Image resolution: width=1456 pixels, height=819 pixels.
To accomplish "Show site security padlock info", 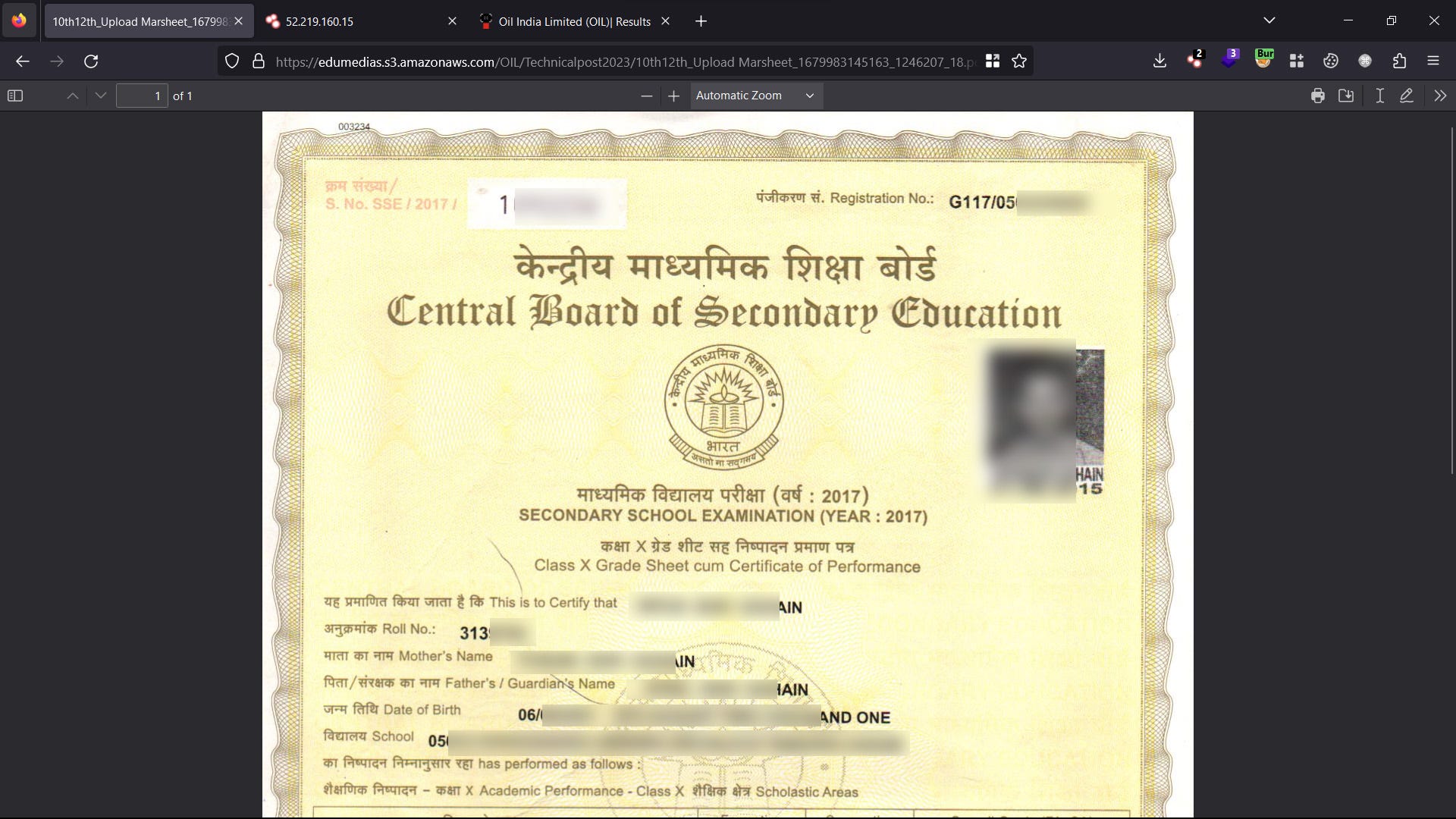I will (259, 61).
